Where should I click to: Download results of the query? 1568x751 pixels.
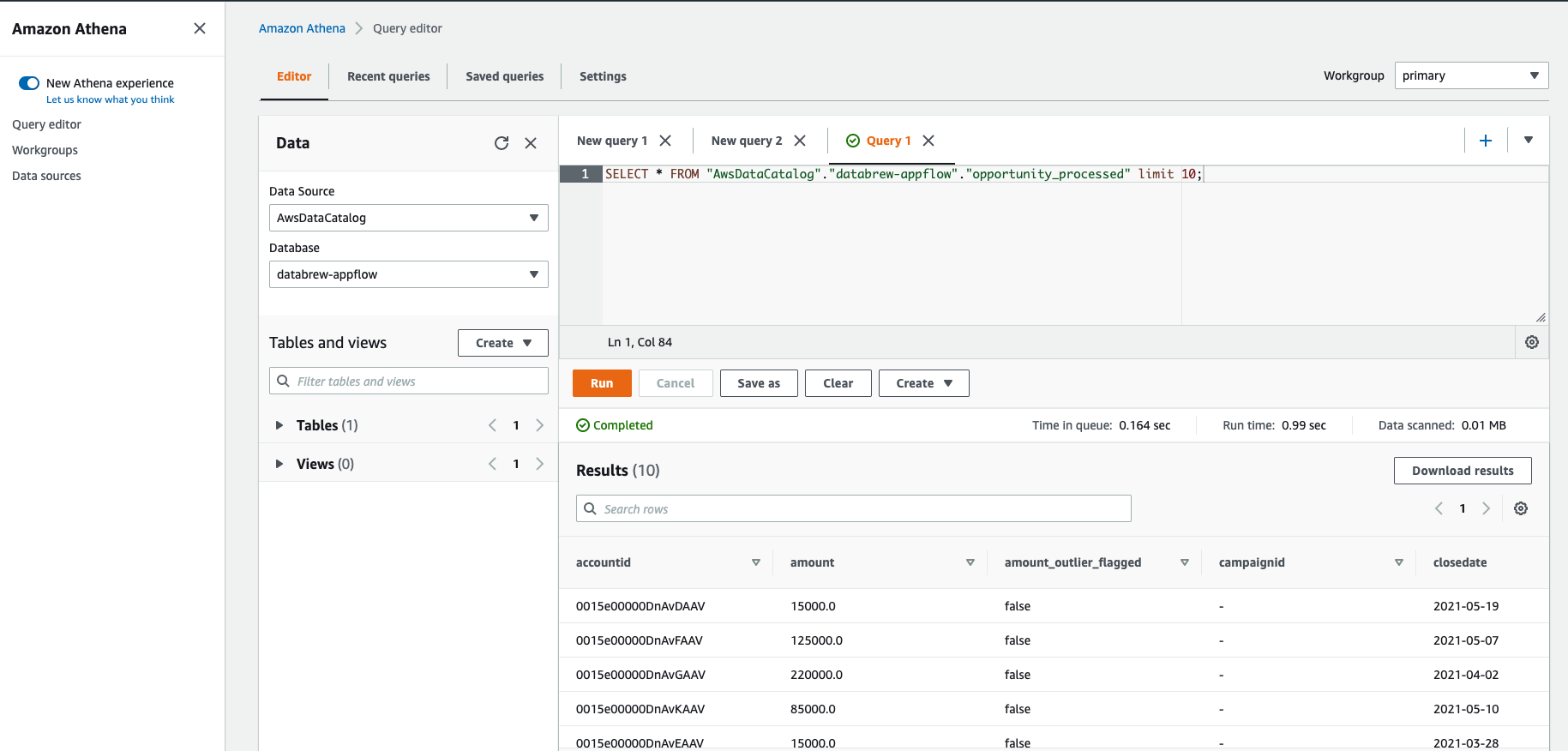coord(1463,471)
